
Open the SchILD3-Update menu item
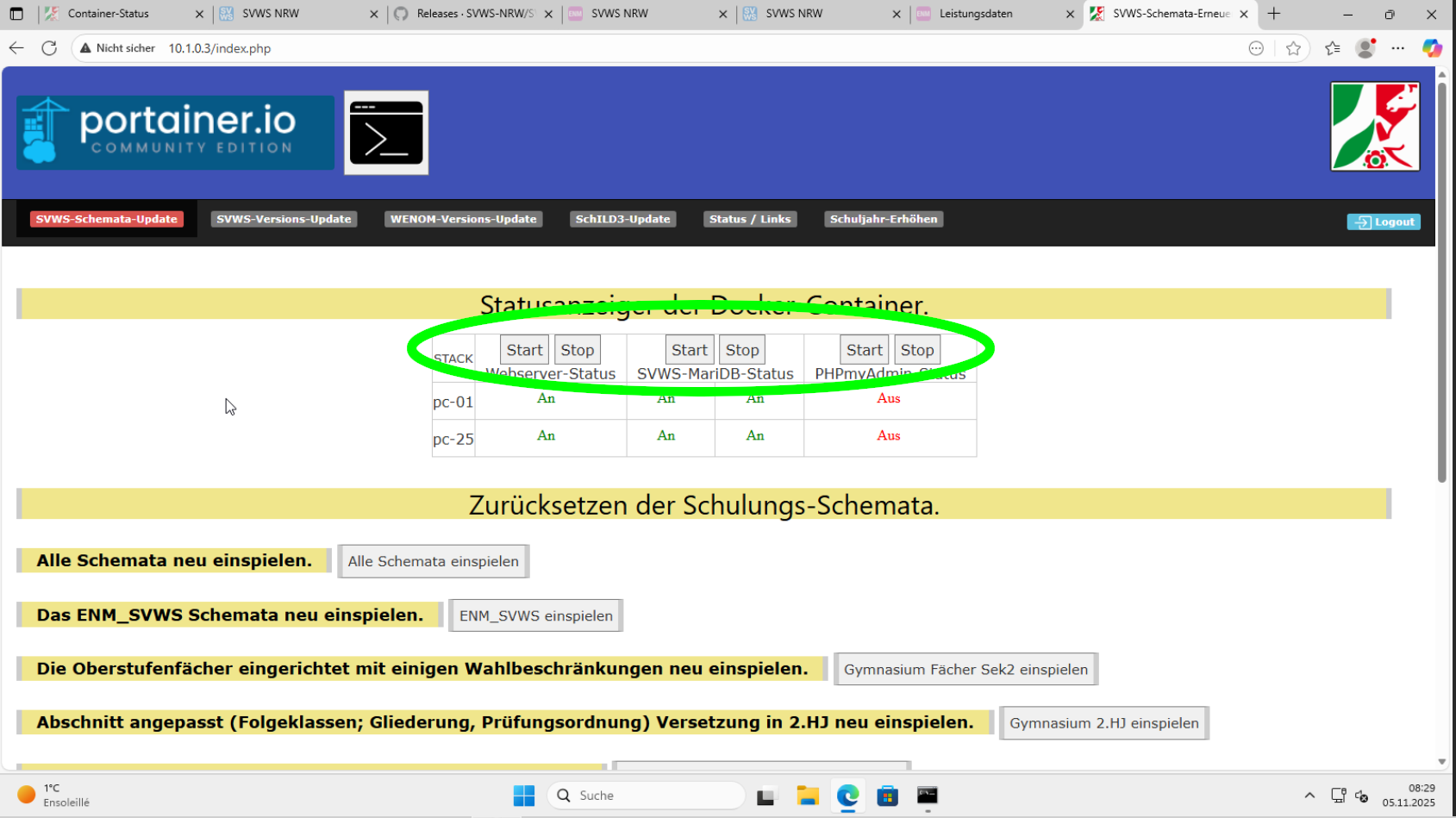coord(623,219)
